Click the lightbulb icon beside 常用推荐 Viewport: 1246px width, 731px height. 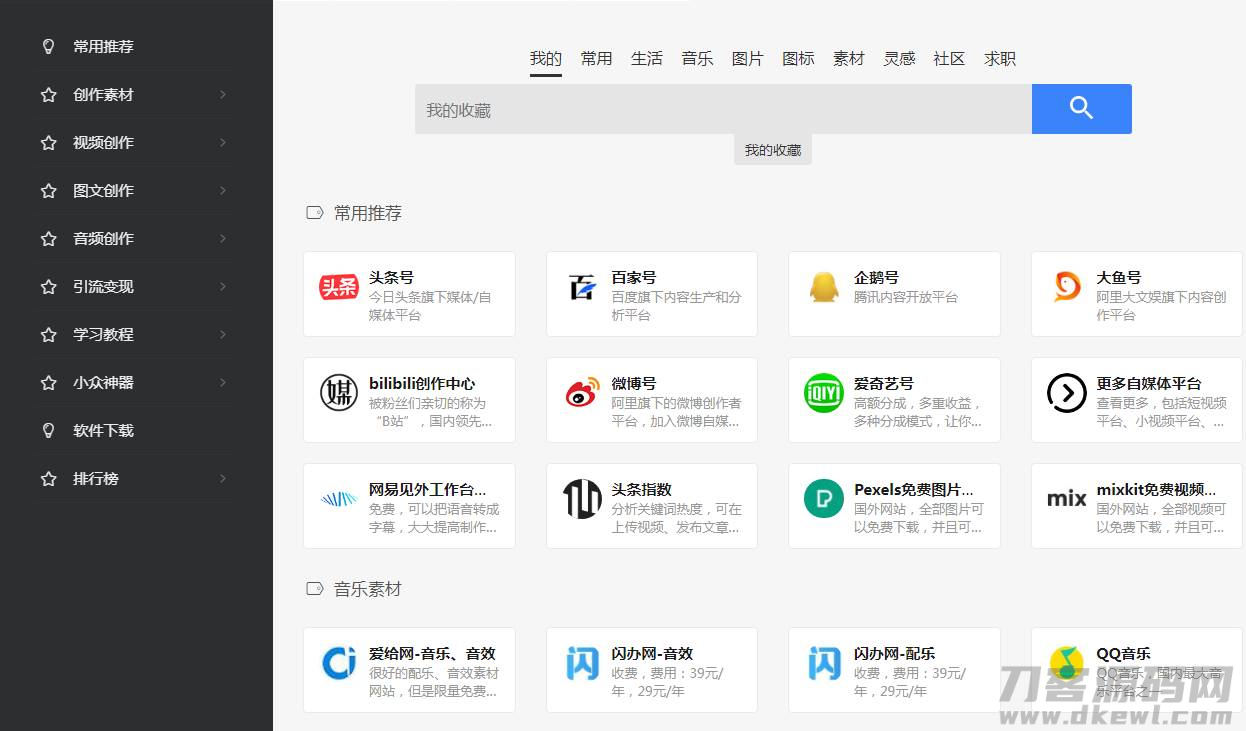[48, 46]
